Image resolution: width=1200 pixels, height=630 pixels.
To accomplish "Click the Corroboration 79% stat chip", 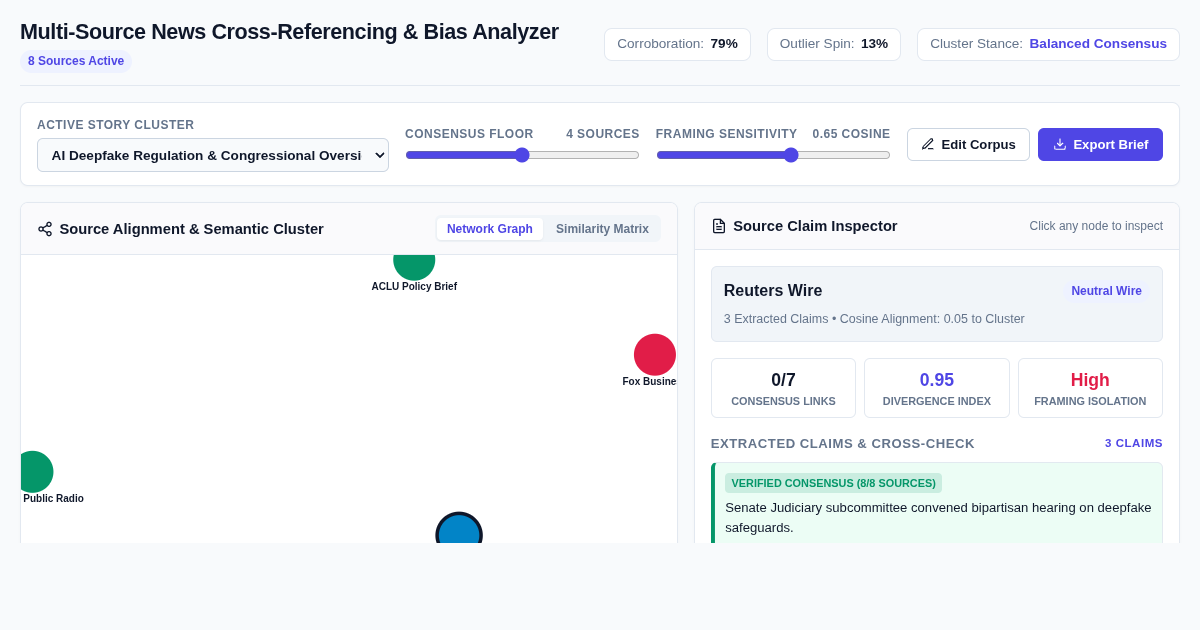I will point(677,44).
